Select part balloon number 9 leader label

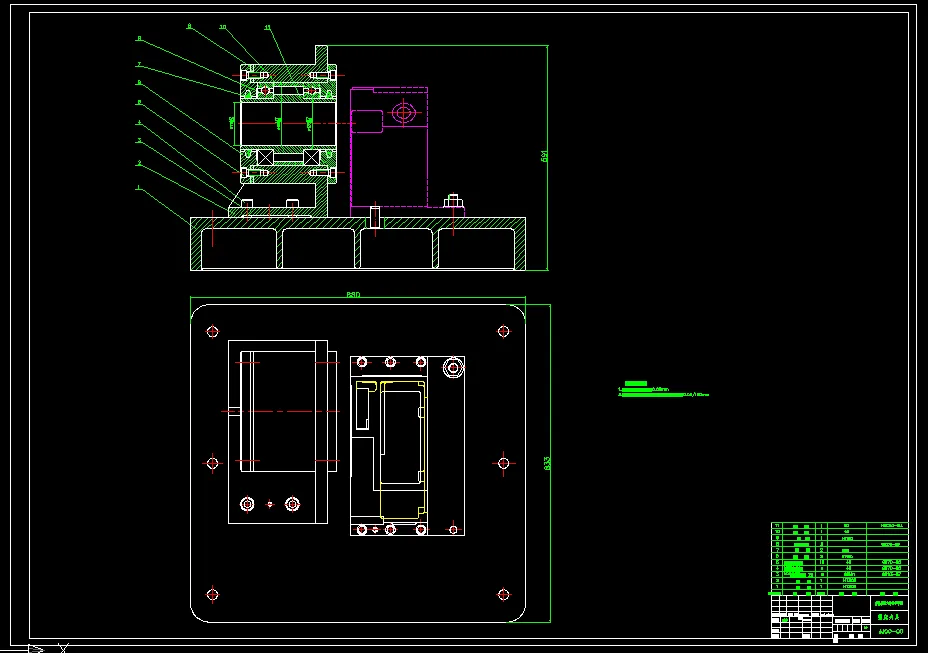coord(189,26)
